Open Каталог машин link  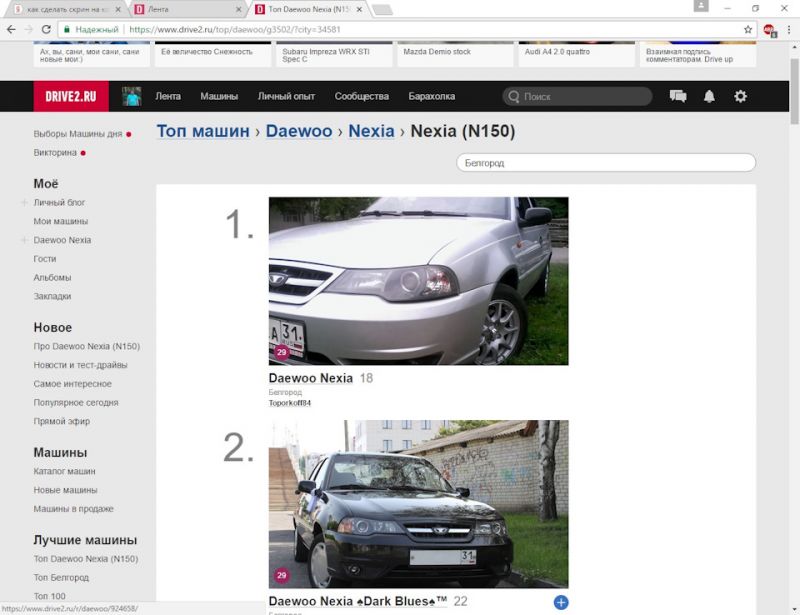64,471
